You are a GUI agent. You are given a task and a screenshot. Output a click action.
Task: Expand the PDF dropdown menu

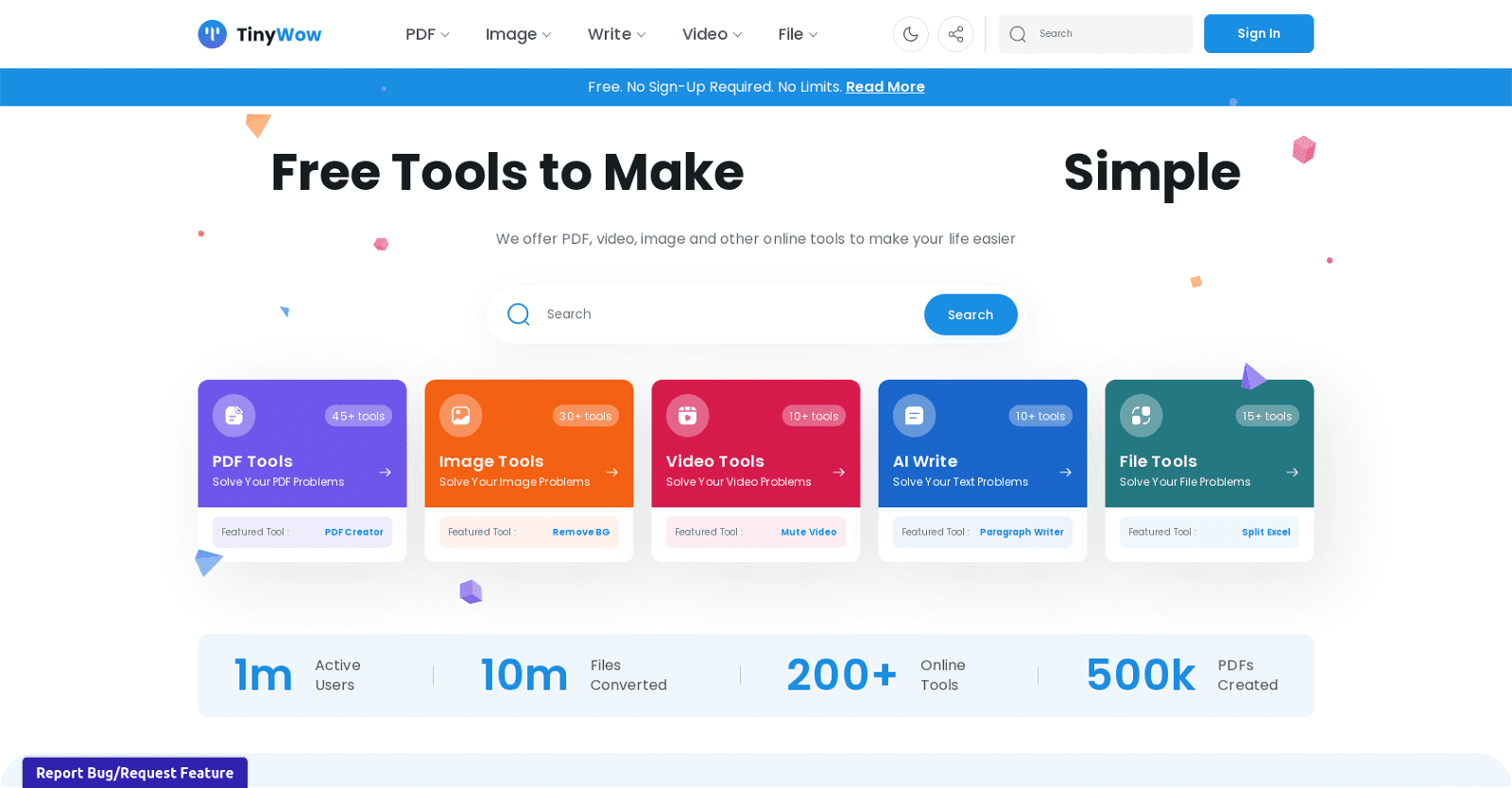[x=427, y=34]
